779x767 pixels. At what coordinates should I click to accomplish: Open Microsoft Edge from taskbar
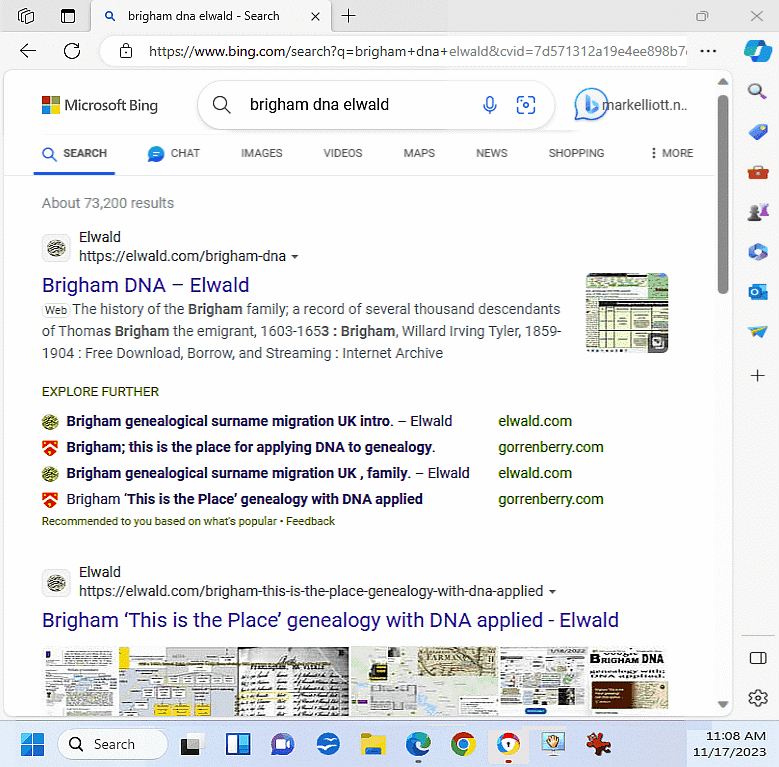pyautogui.click(x=418, y=744)
